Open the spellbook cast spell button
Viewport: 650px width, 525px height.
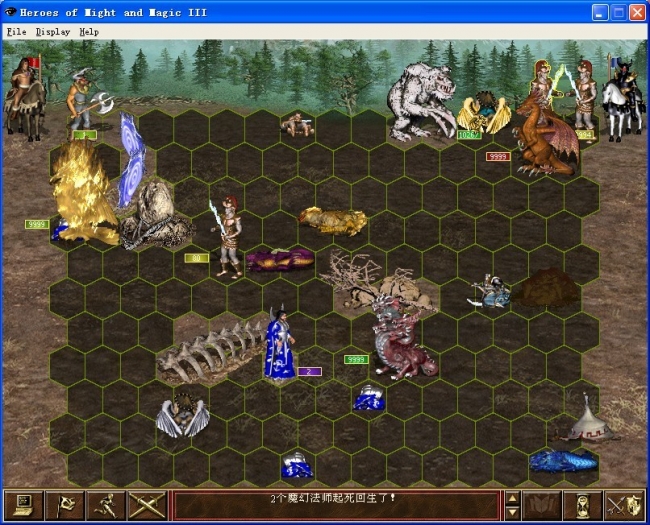[541, 505]
